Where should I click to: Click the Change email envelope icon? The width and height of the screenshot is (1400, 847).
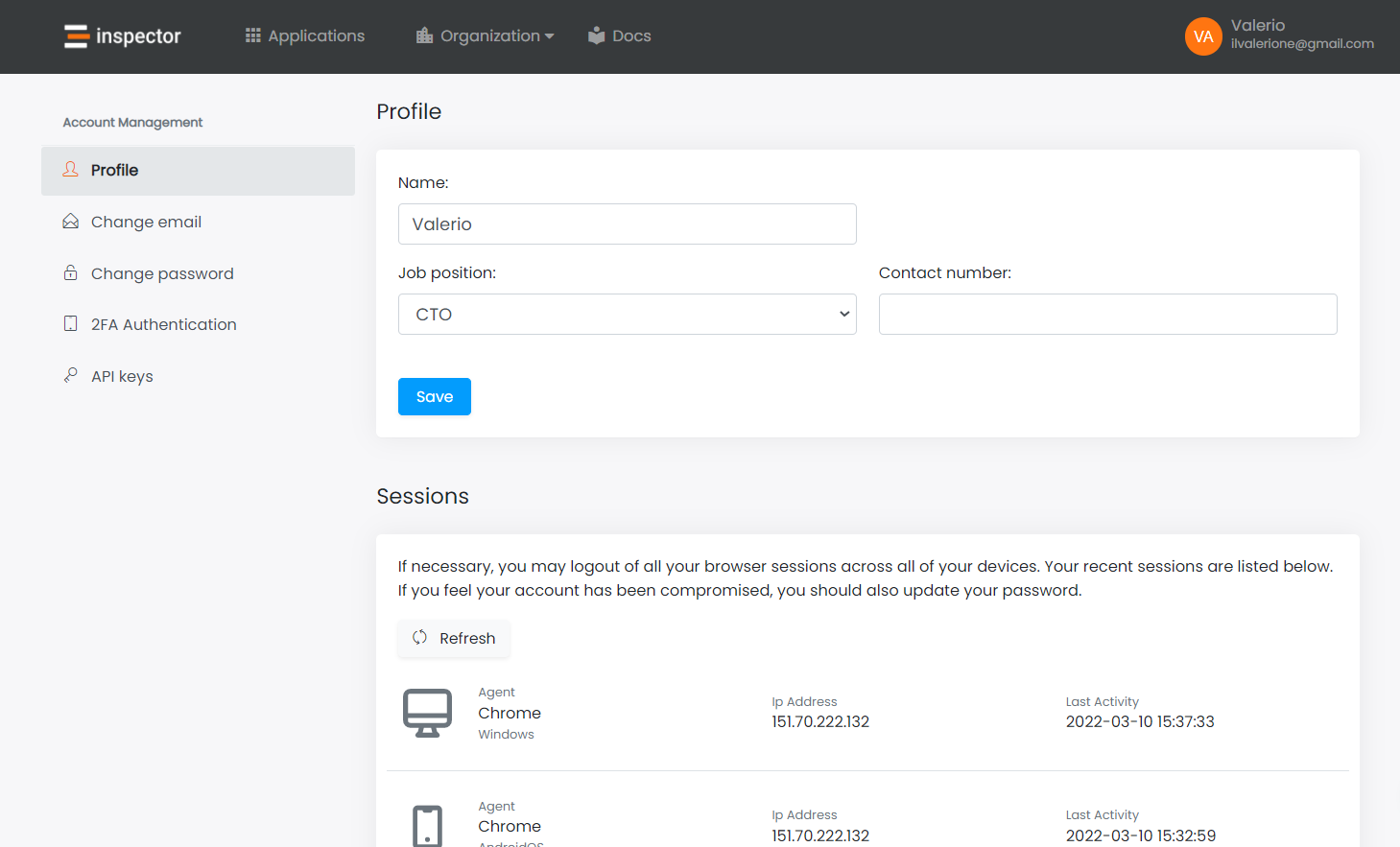click(x=71, y=222)
